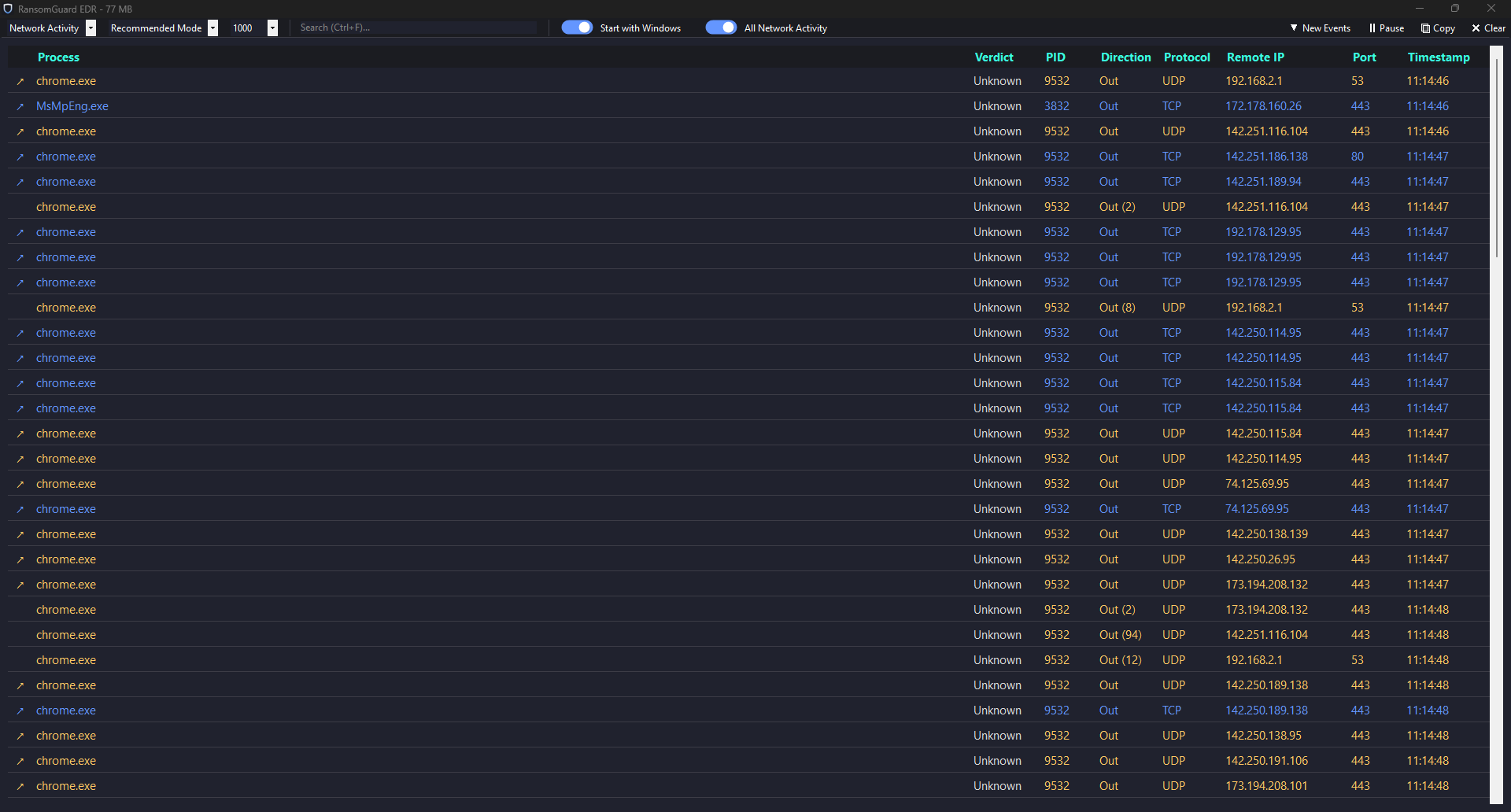The width and height of the screenshot is (1511, 812).
Task: Copy events with the Copy button
Action: click(x=1438, y=28)
